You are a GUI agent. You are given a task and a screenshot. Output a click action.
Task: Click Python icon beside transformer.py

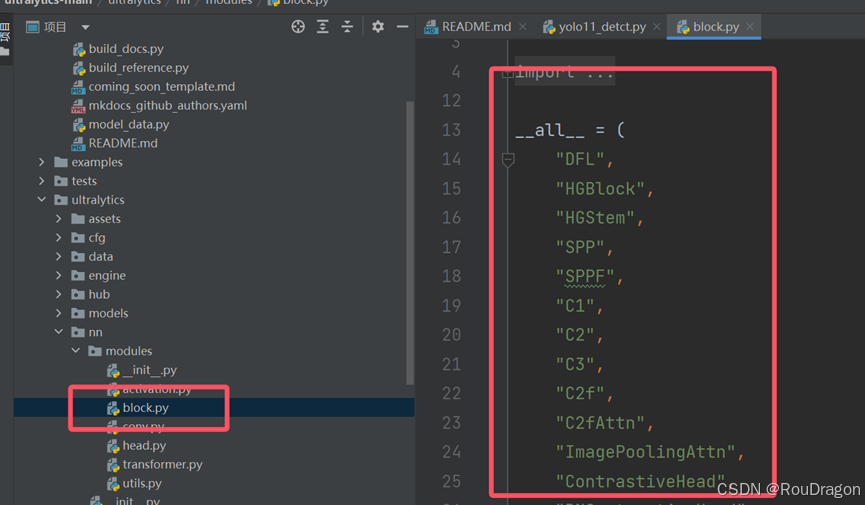(x=113, y=465)
